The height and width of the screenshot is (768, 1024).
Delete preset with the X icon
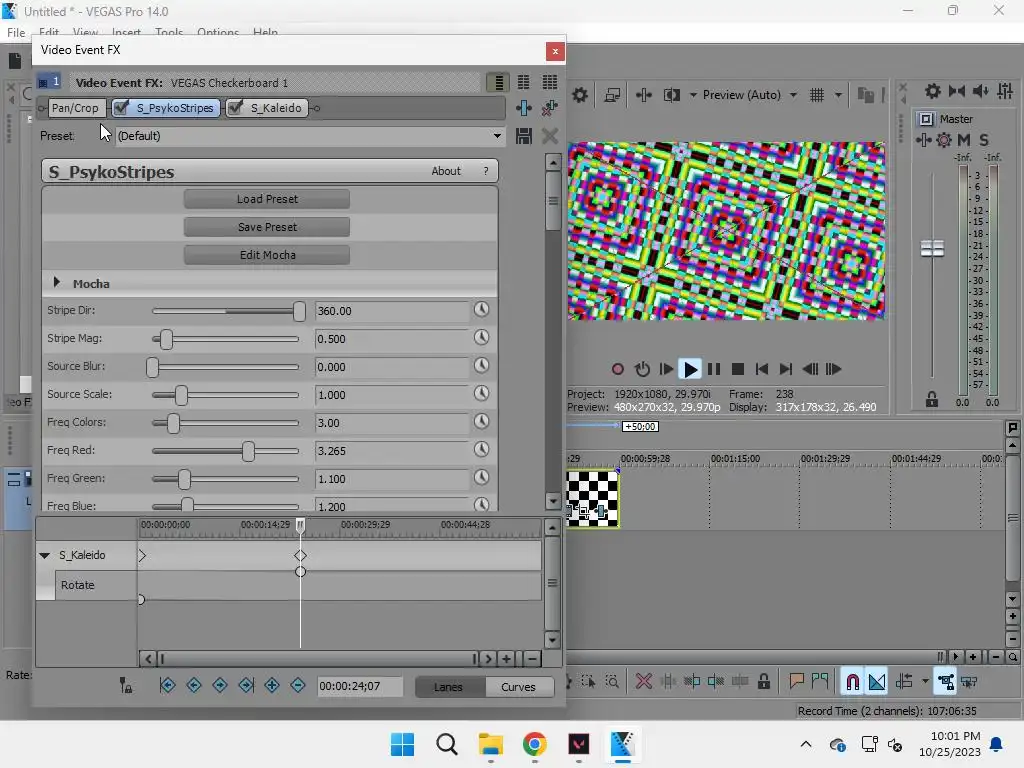coord(550,136)
